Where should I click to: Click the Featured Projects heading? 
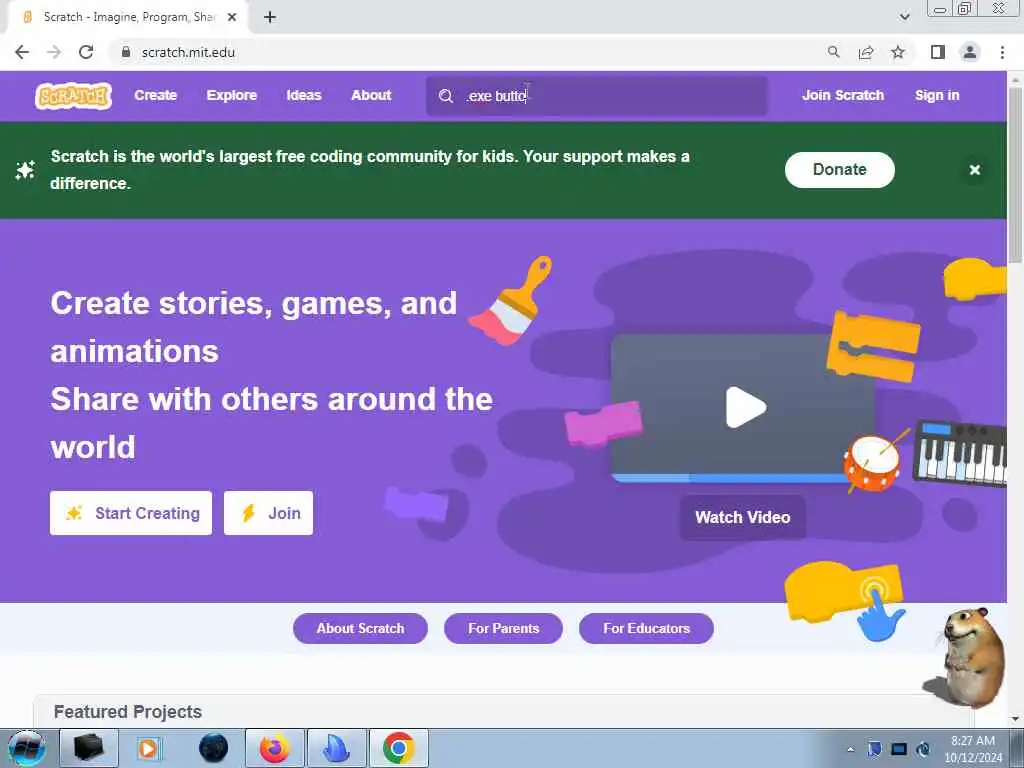click(x=127, y=712)
